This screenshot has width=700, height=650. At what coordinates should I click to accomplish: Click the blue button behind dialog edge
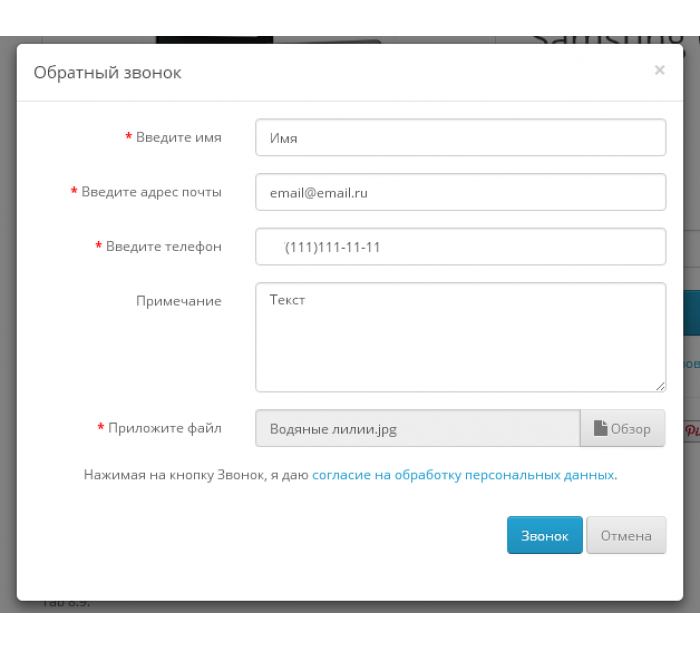[692, 312]
